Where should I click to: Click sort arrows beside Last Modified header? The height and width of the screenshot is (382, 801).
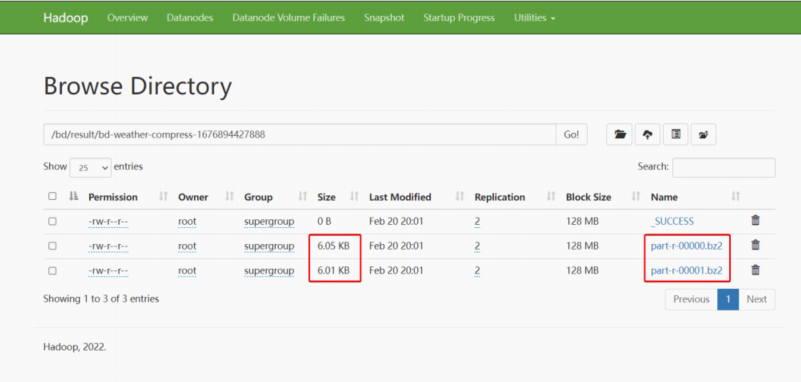459,197
